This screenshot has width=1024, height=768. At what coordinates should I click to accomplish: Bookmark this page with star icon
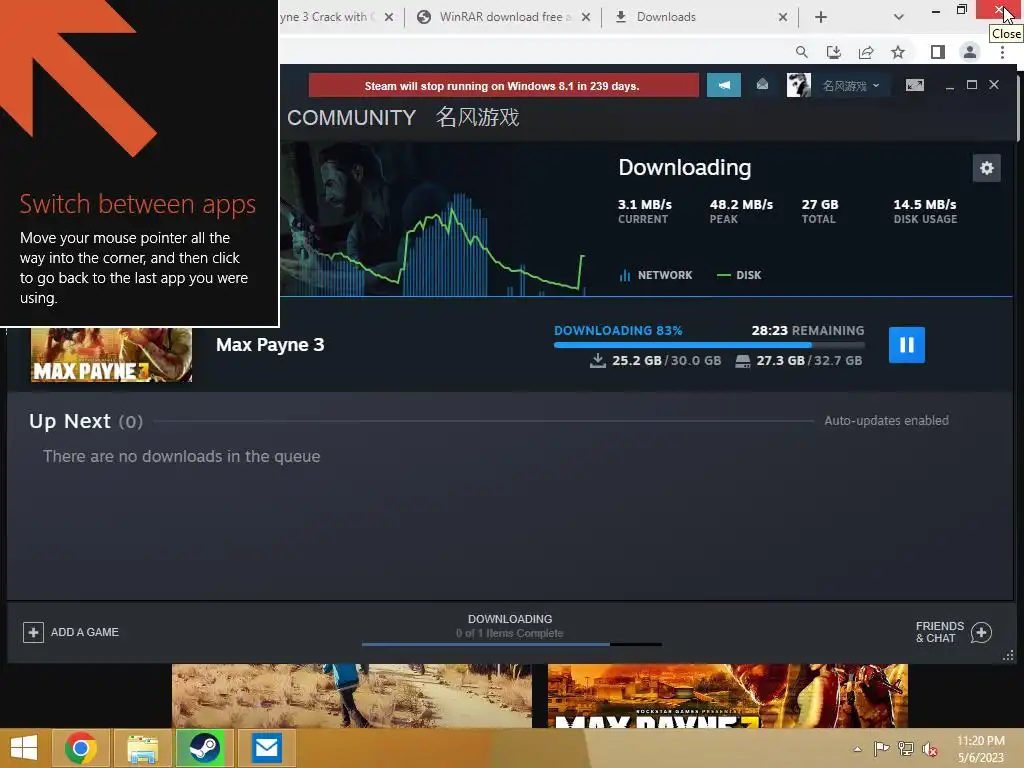898,52
